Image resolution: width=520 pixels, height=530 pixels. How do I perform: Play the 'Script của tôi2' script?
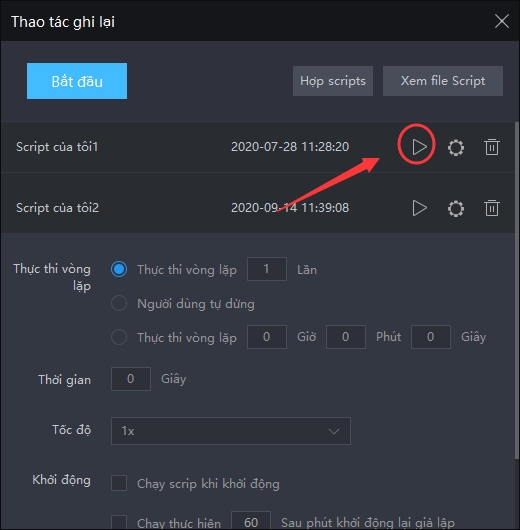coord(419,208)
